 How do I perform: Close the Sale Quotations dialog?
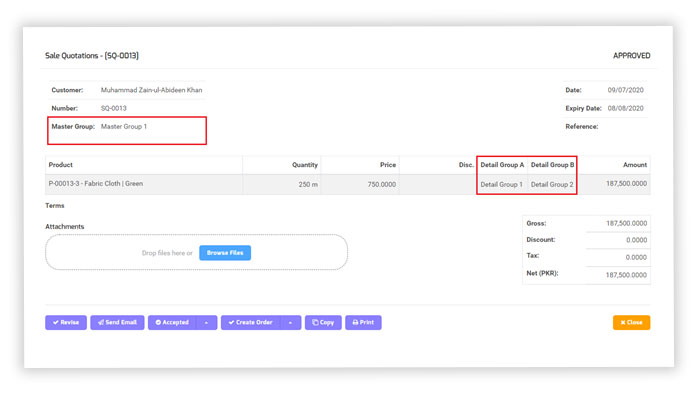(631, 322)
